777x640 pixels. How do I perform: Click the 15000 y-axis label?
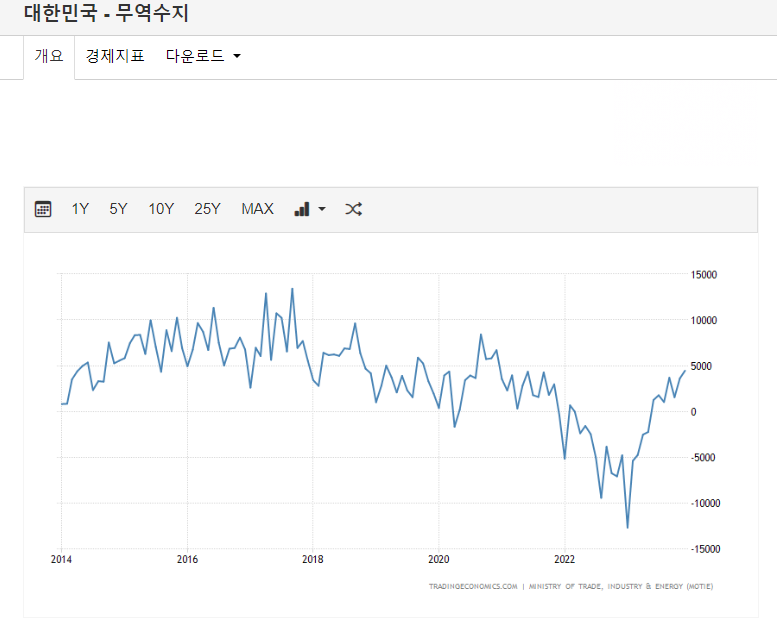pos(704,275)
